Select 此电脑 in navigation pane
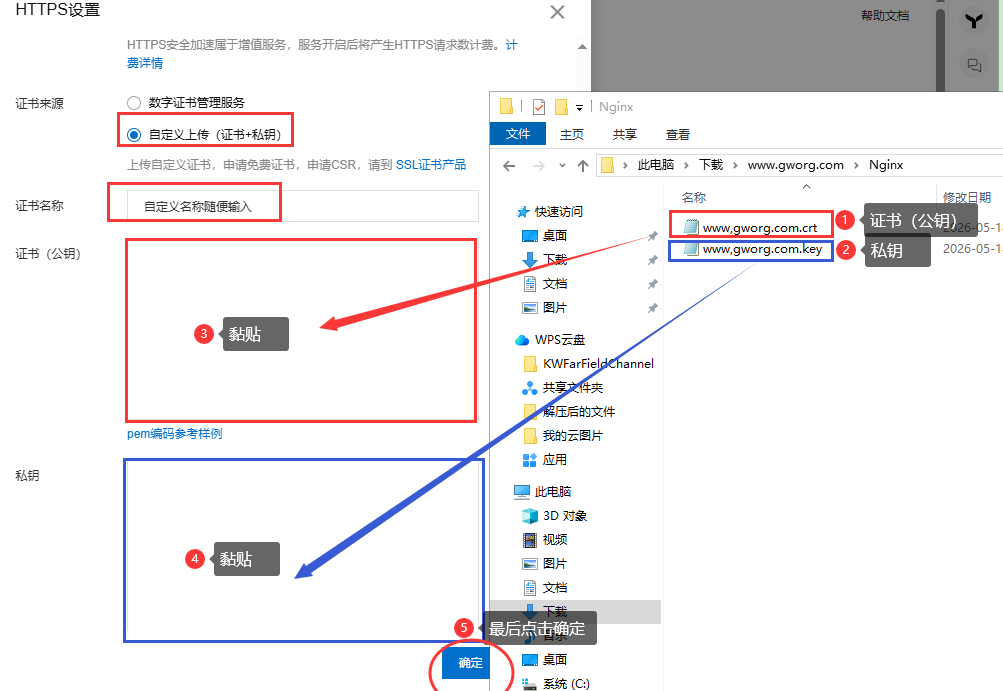 552,491
